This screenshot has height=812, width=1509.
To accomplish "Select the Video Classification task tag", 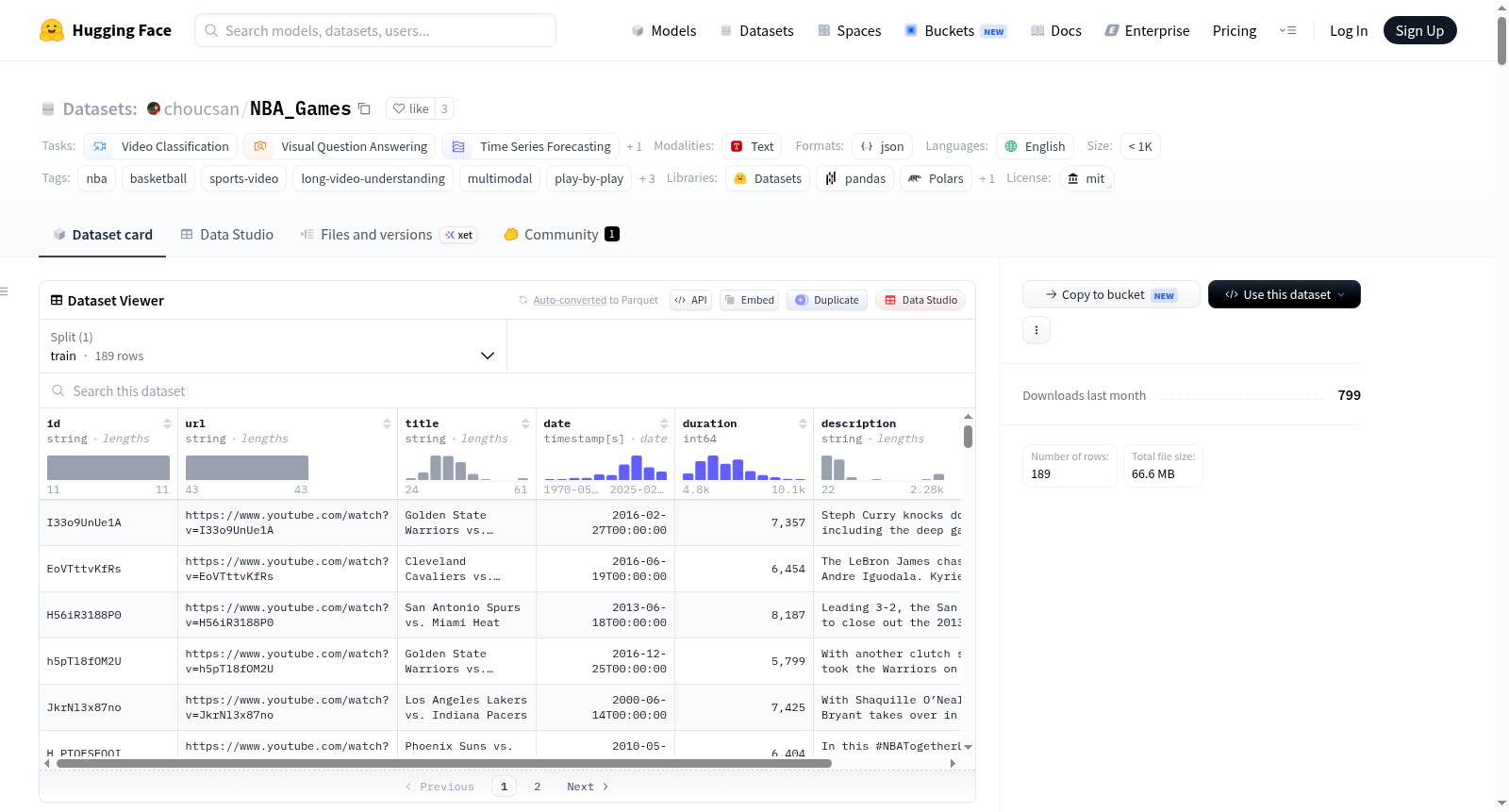I will 160,146.
